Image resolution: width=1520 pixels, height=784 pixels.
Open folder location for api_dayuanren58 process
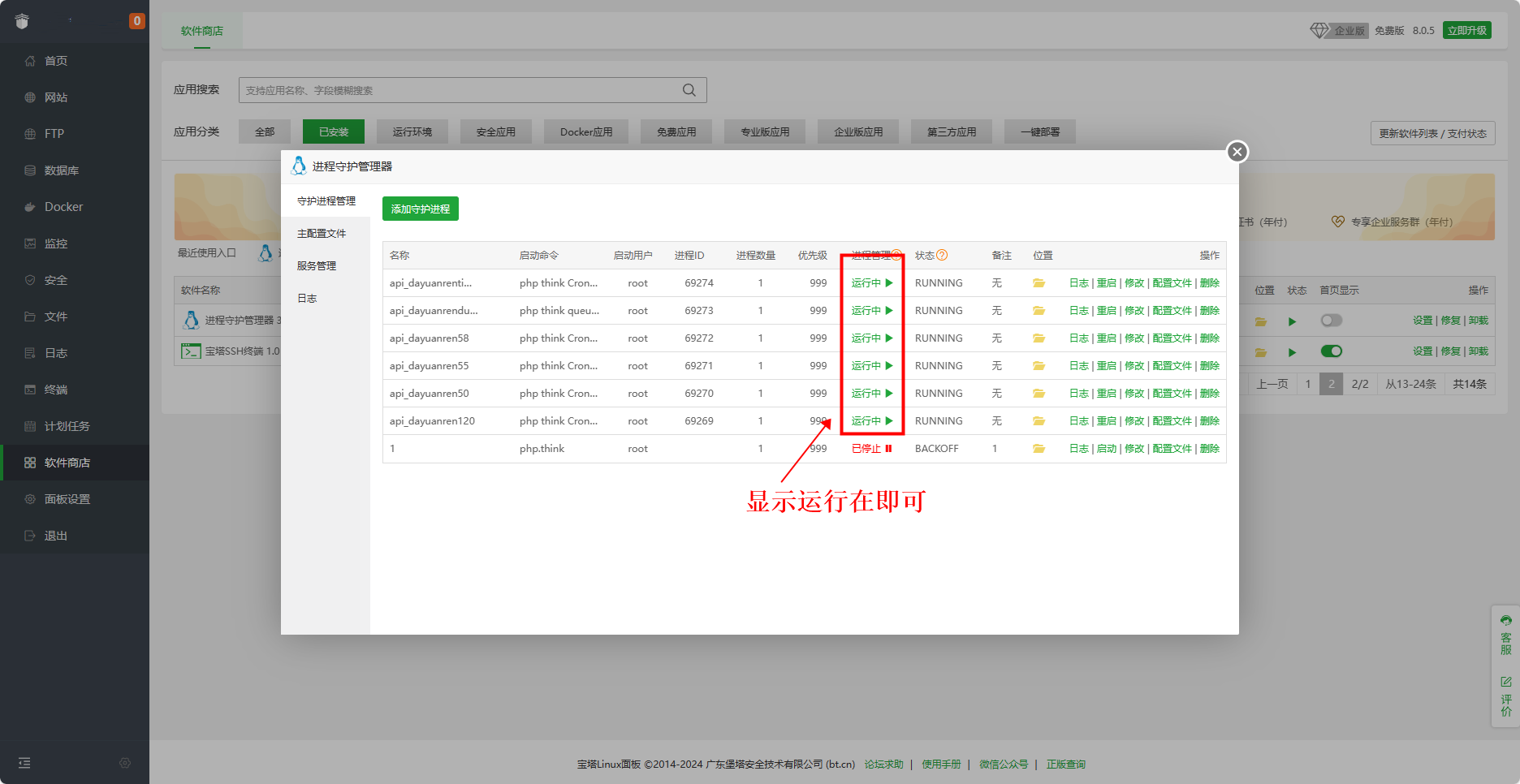(1039, 338)
